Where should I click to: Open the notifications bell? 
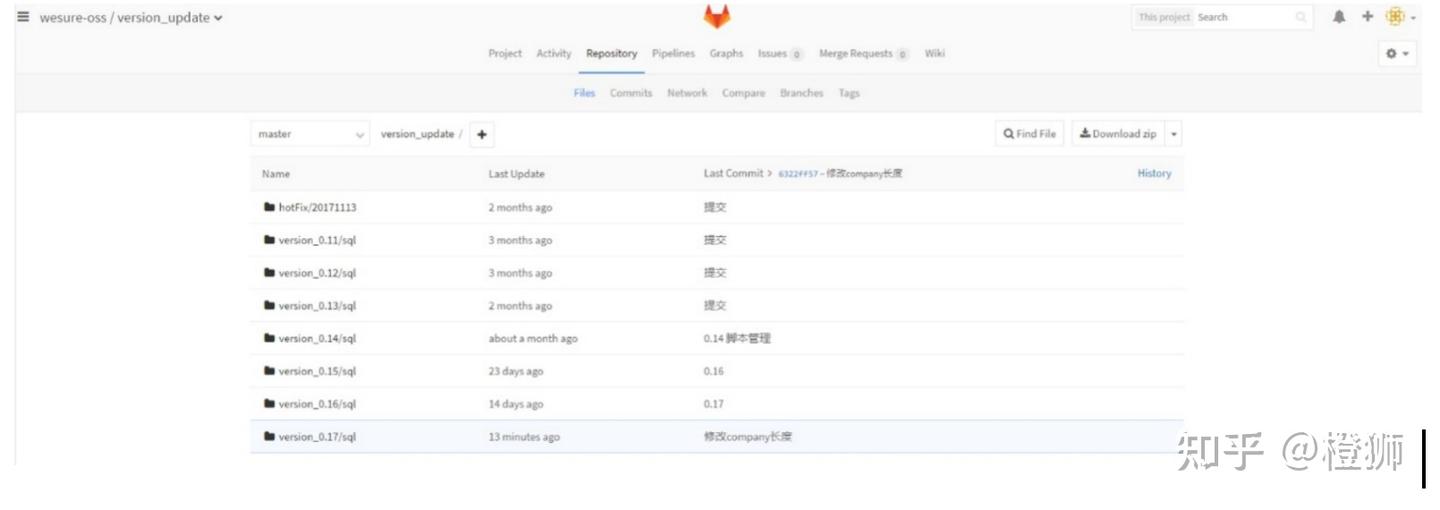pyautogui.click(x=1339, y=17)
